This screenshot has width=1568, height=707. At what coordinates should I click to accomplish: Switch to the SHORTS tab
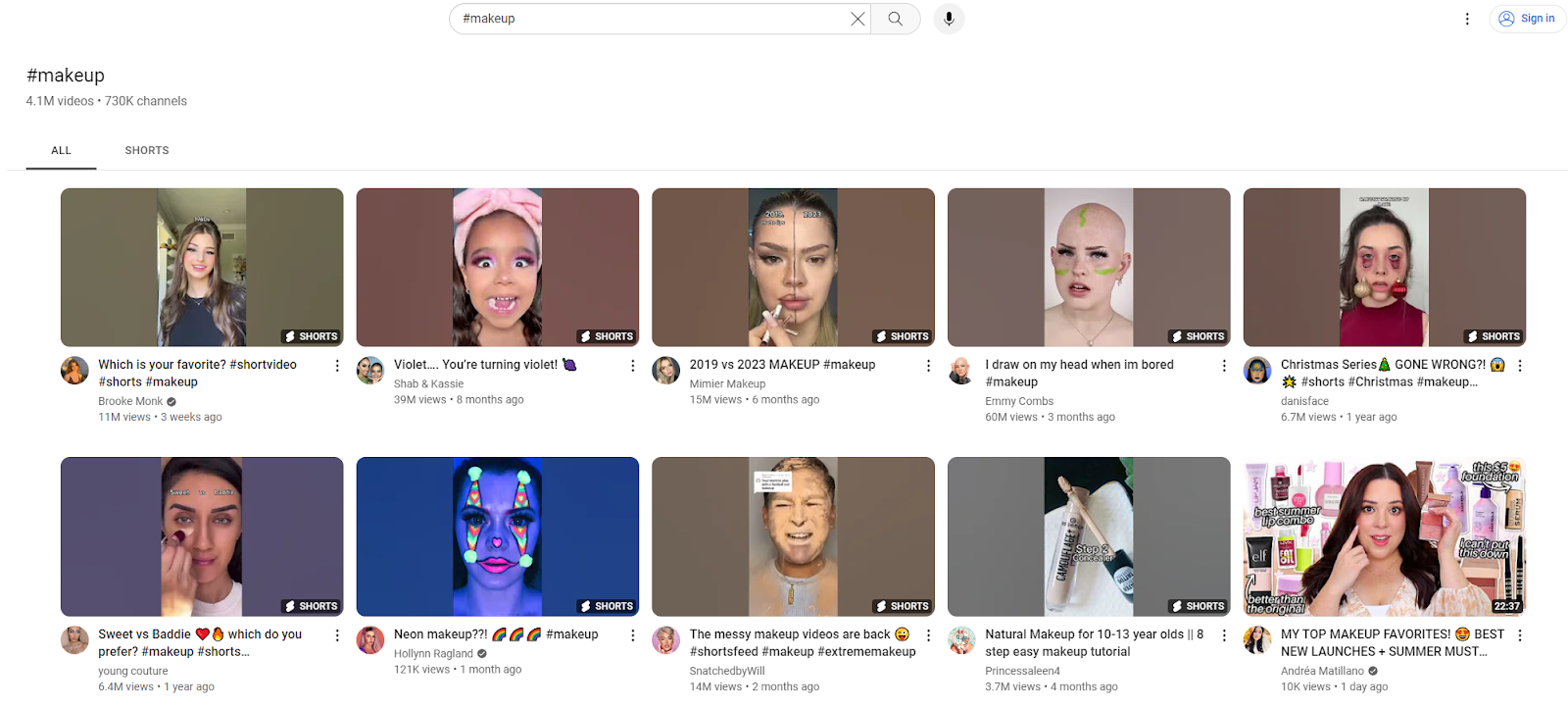pos(147,150)
